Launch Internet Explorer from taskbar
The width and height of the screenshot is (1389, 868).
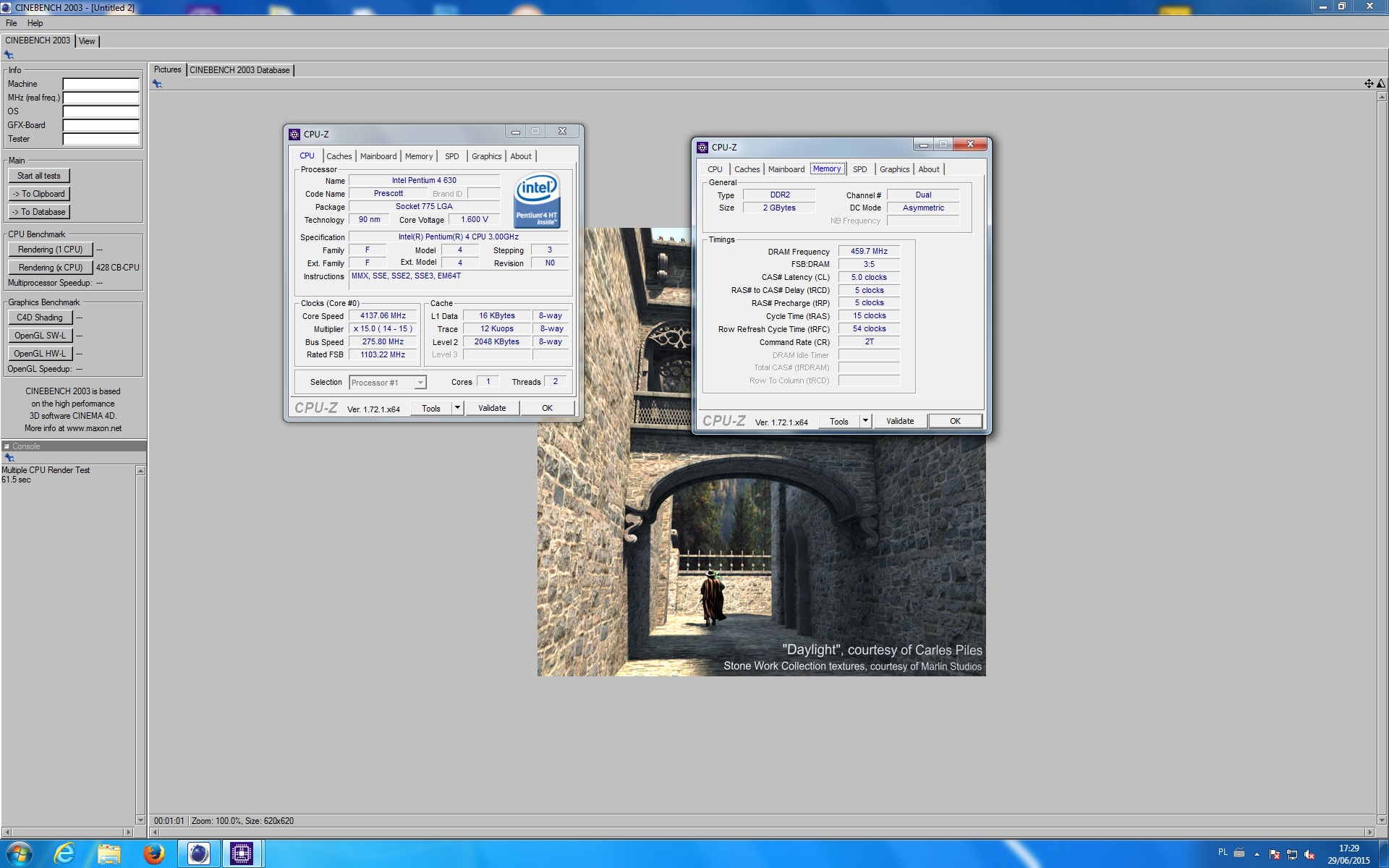click(x=64, y=854)
